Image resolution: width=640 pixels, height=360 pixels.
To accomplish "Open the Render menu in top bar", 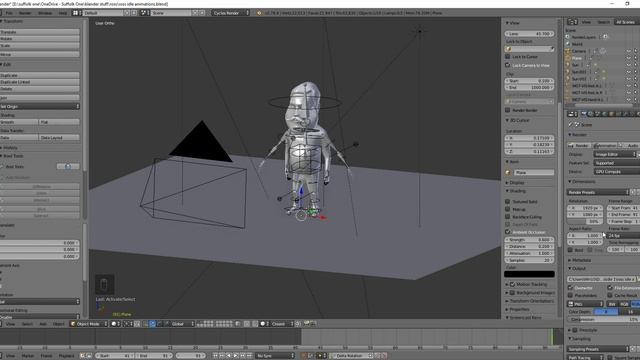I will pyautogui.click(x=25, y=13).
